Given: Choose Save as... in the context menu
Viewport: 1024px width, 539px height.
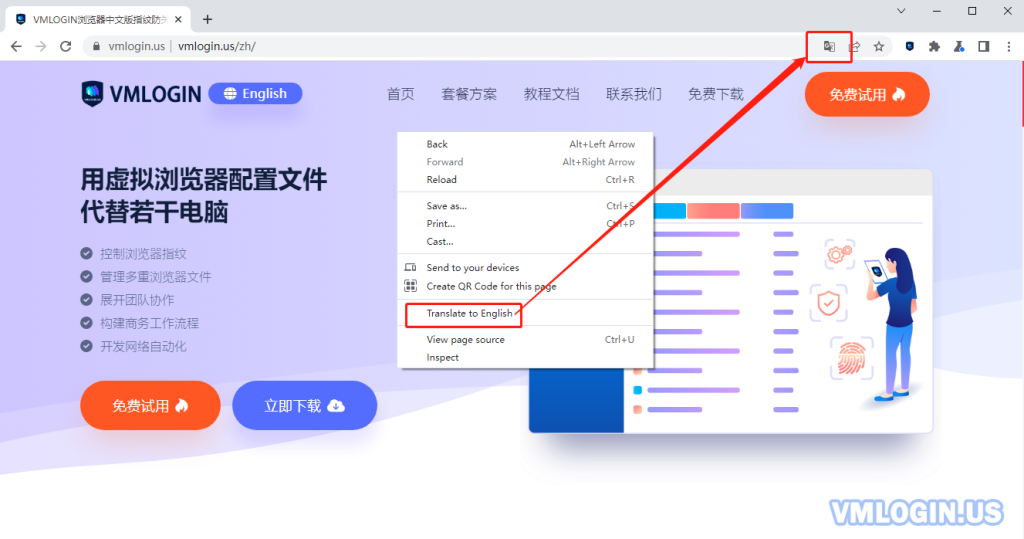Looking at the screenshot, I should click(x=525, y=206).
